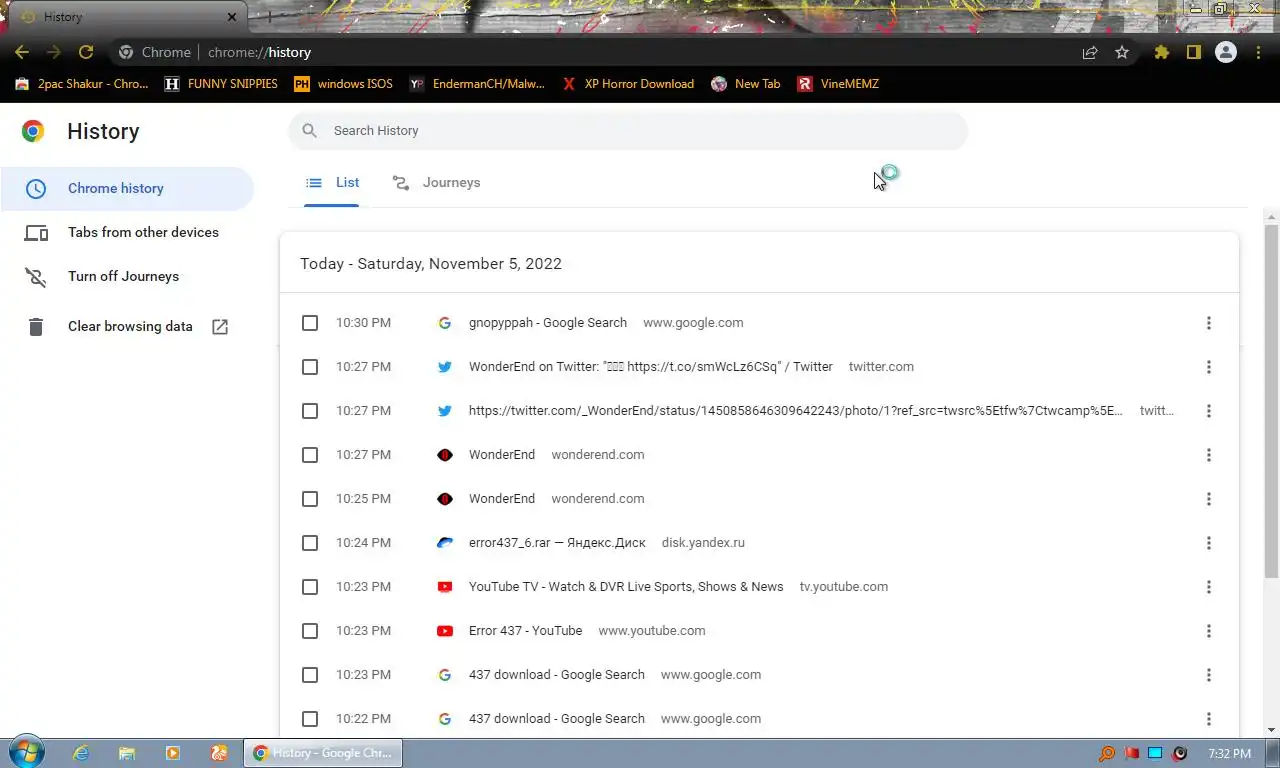
Task: Check the YouTube TV entry checkbox
Action: point(310,587)
